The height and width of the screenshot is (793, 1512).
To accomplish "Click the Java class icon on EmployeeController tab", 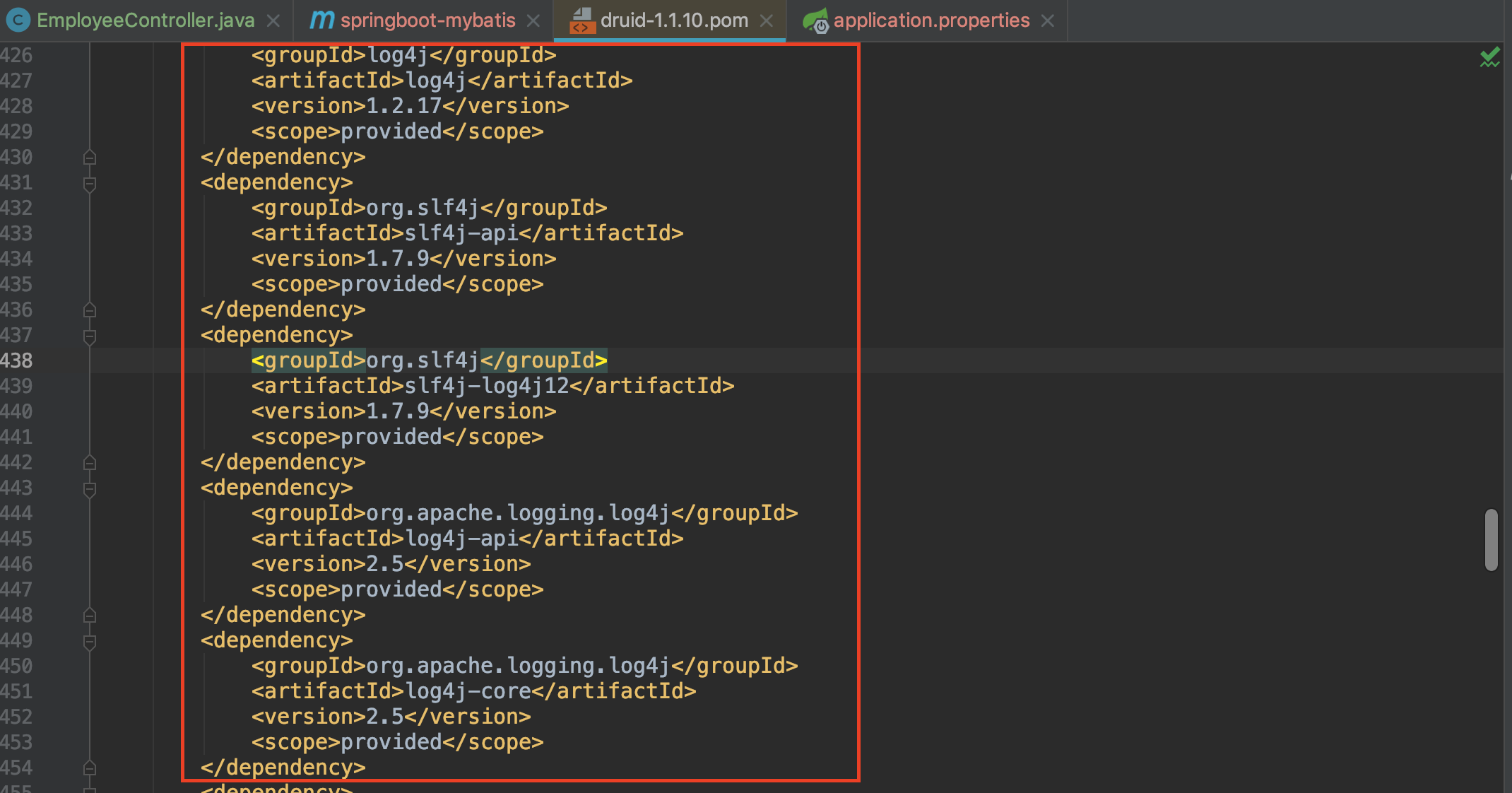I will pos(18,20).
